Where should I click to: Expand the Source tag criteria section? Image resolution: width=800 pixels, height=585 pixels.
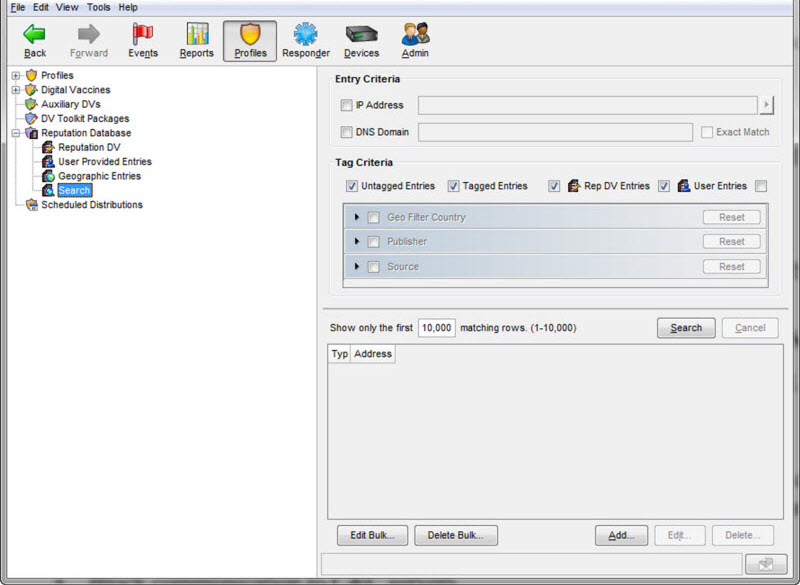[x=359, y=266]
